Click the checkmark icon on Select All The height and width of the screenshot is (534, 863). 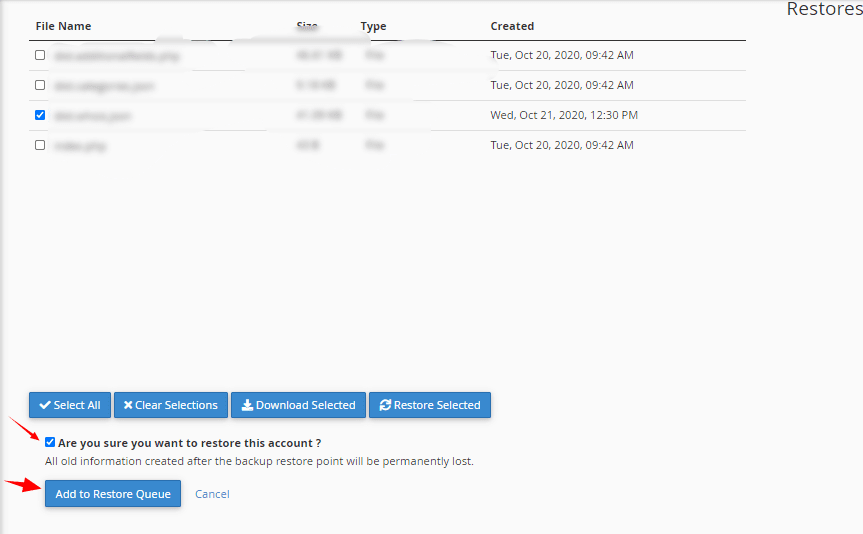45,405
